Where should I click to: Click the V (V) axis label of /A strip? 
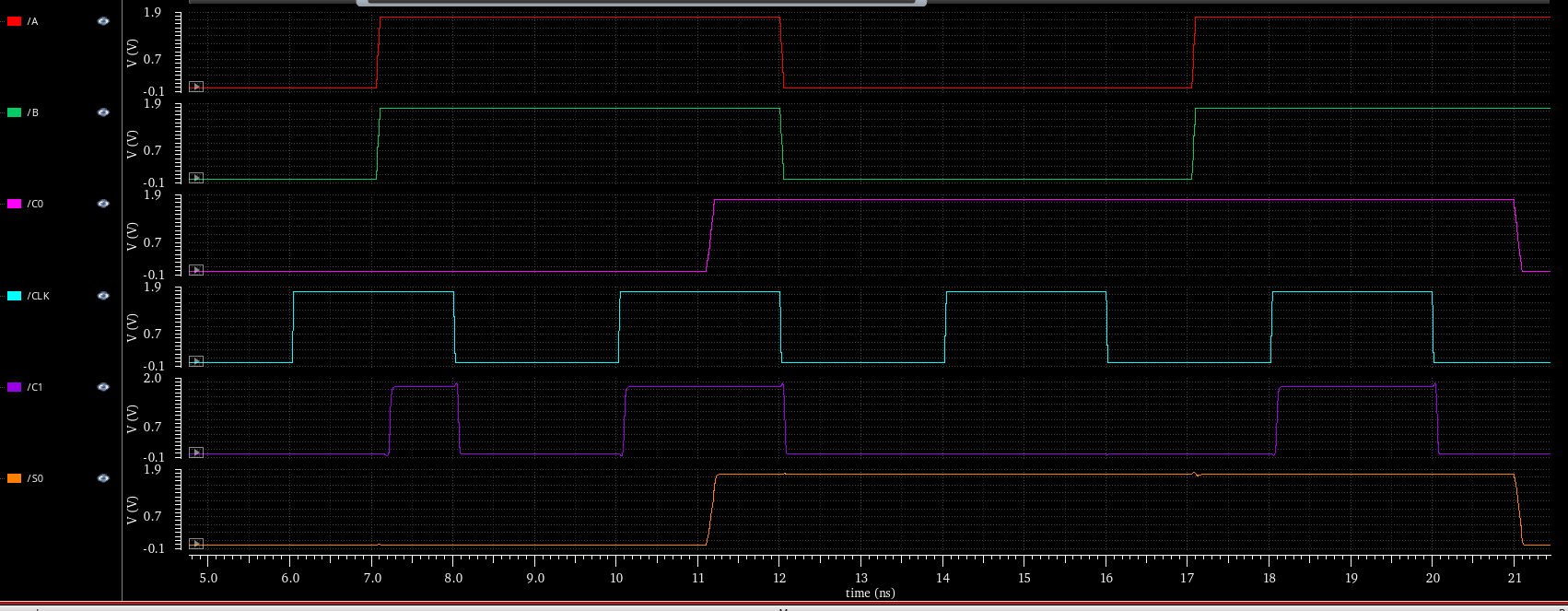pos(132,53)
